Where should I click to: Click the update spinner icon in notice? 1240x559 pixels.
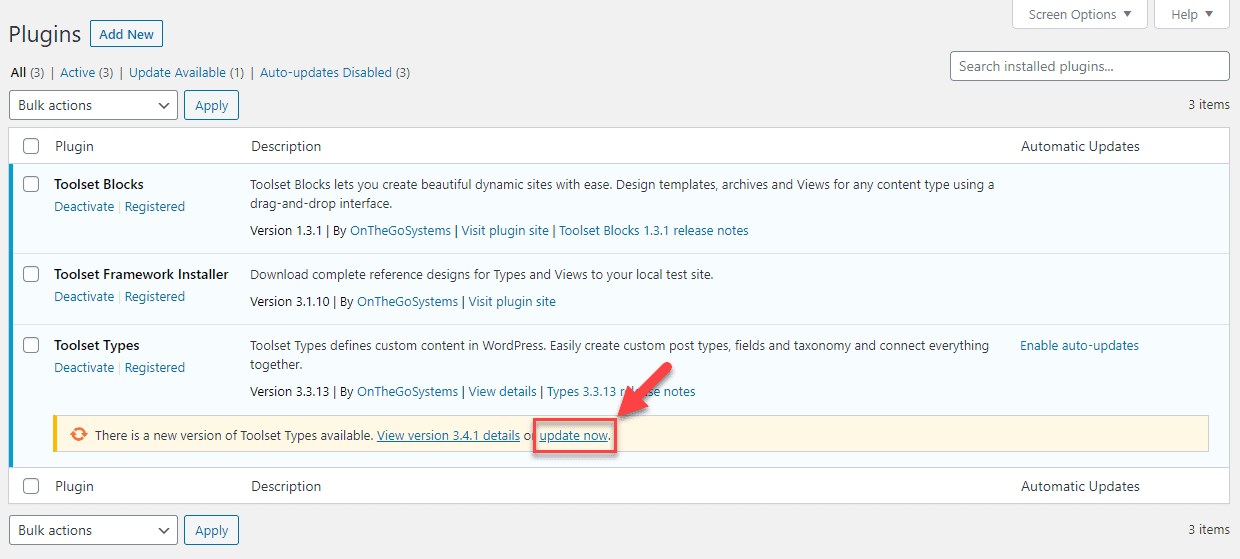(78, 434)
